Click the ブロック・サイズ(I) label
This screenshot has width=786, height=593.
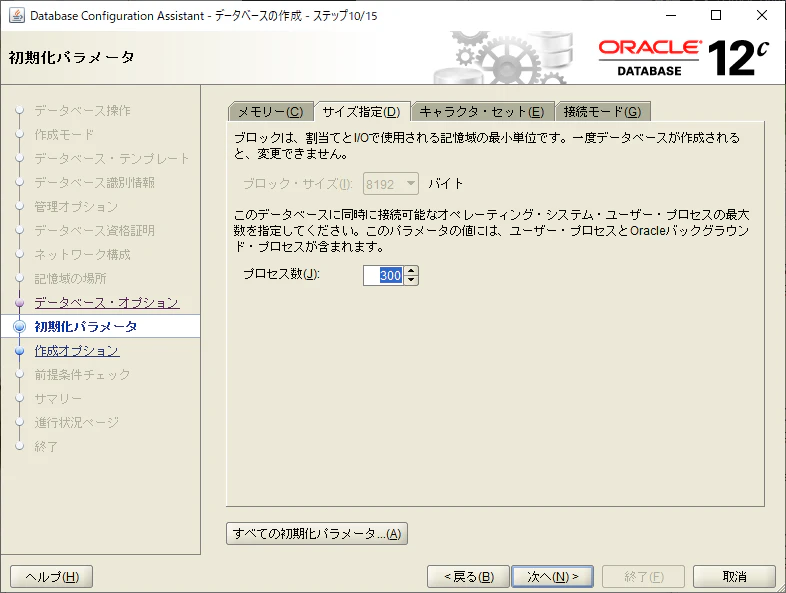(298, 184)
